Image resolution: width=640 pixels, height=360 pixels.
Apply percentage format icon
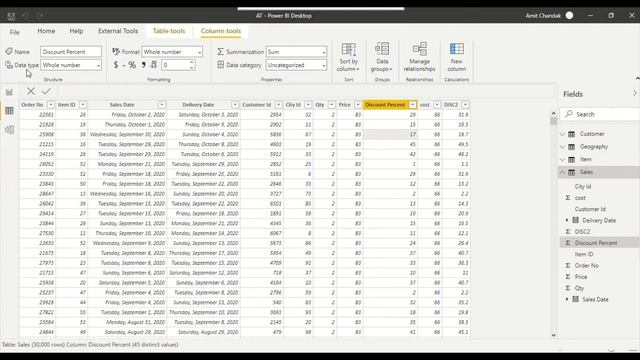click(132, 65)
